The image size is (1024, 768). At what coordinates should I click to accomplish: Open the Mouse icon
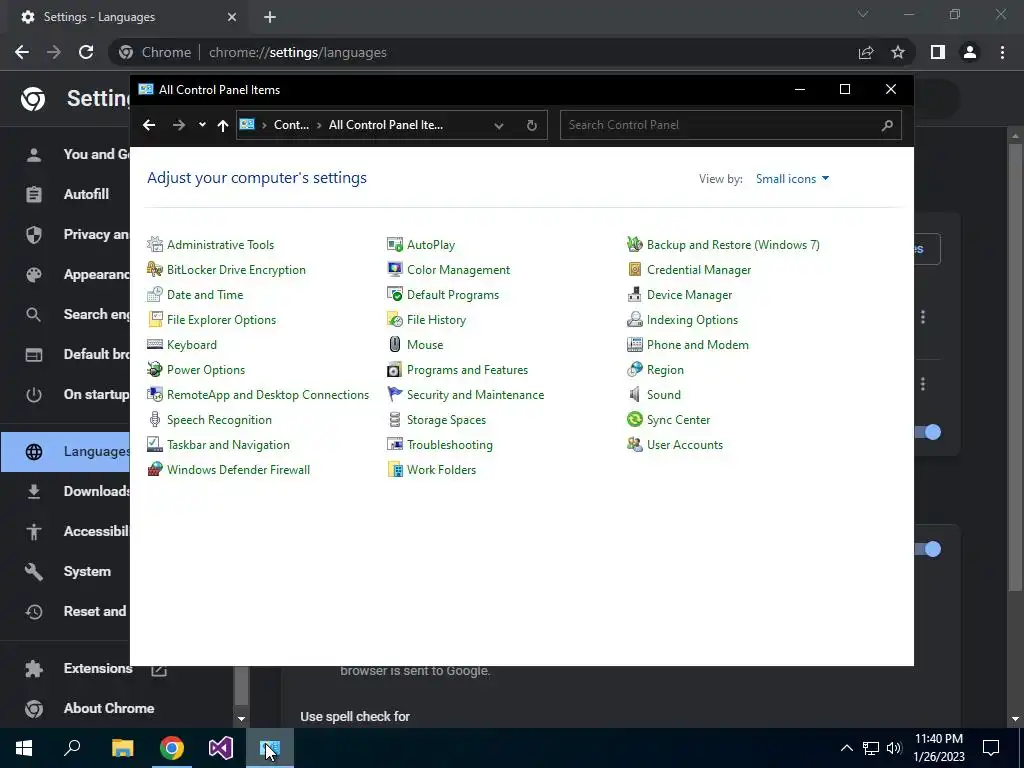pyautogui.click(x=394, y=344)
